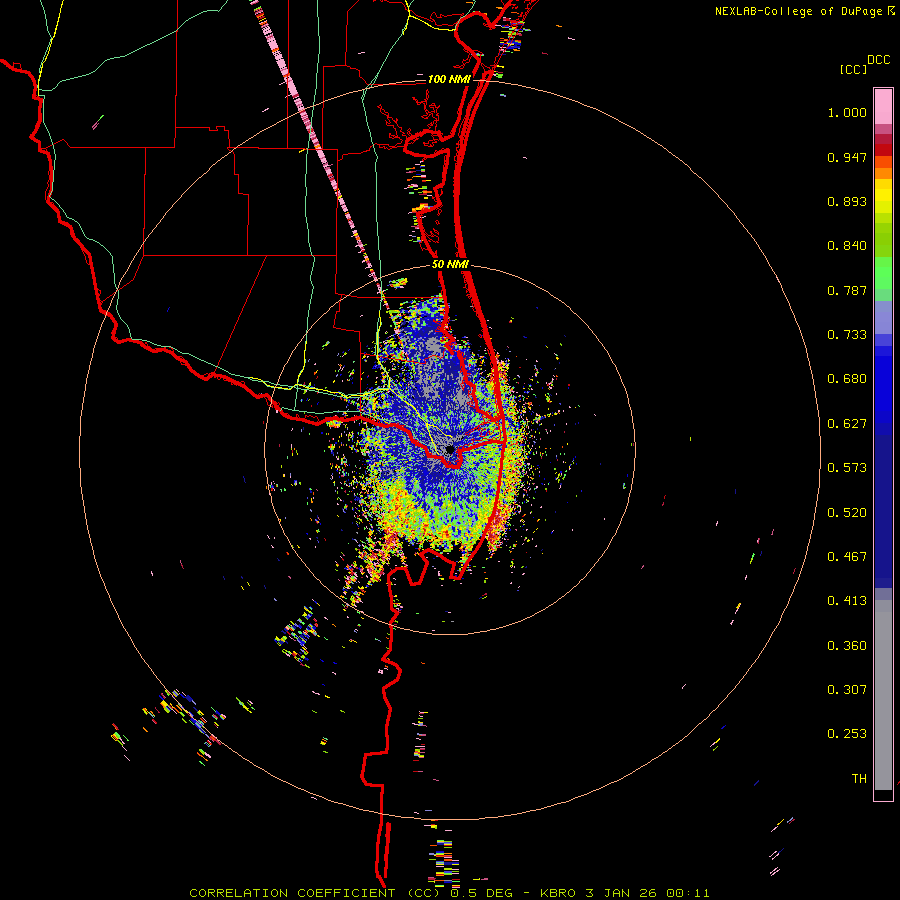This screenshot has height=900, width=900.
Task: Click the 0.680 legend value
Action: point(847,379)
